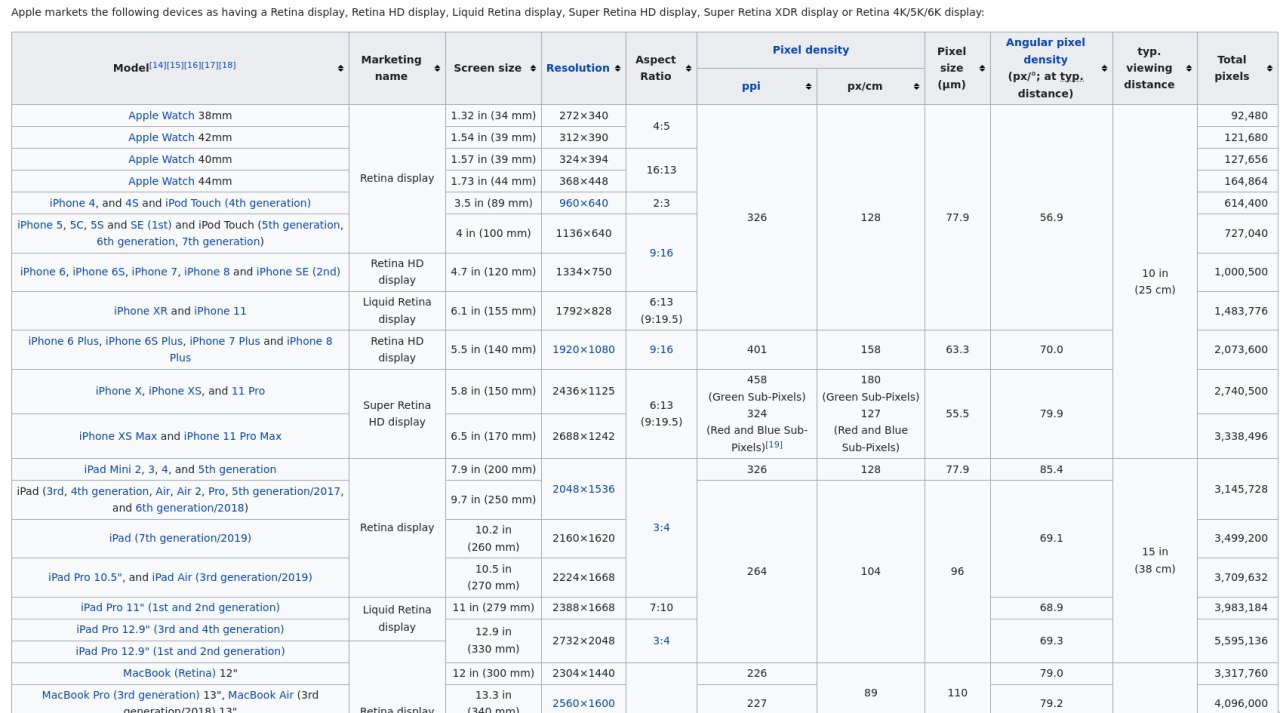Click sort arrows in the px/cm header
Screen dimensions: 1280x713
[x=916, y=86]
